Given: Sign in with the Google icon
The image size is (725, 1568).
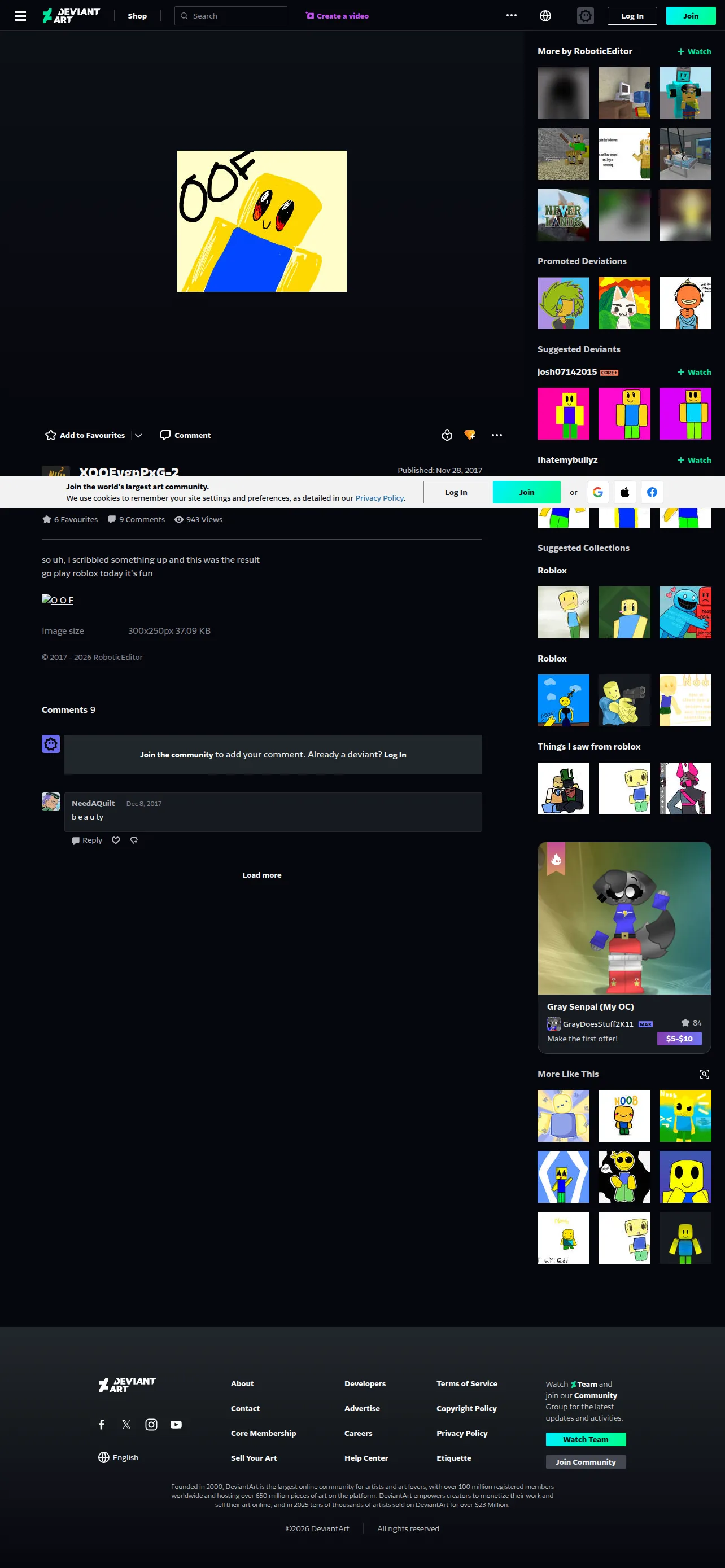Looking at the screenshot, I should [x=598, y=492].
